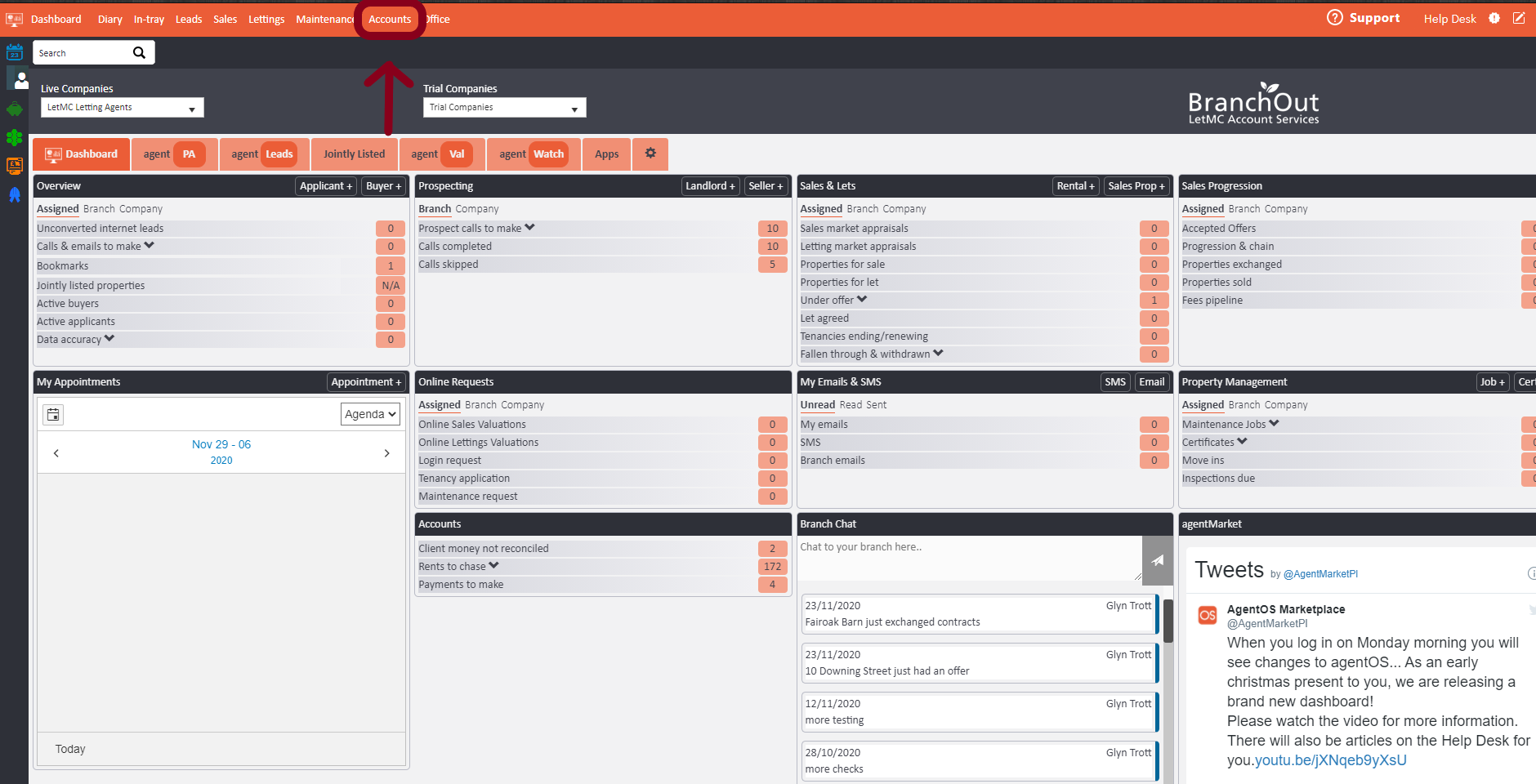Click the Applicant + button
This screenshot has width=1536, height=784.
coord(325,186)
